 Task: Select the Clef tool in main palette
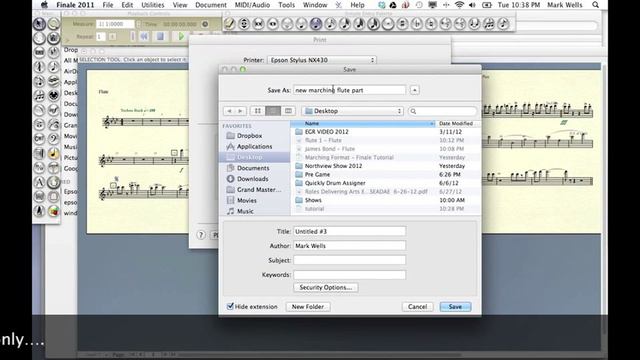point(53,138)
